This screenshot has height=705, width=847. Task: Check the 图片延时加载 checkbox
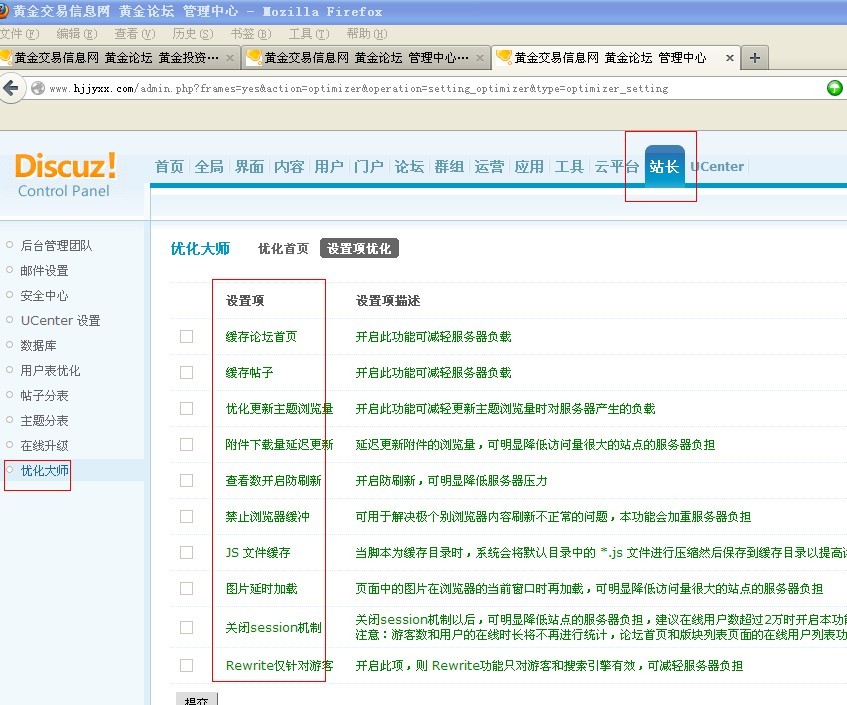click(186, 588)
